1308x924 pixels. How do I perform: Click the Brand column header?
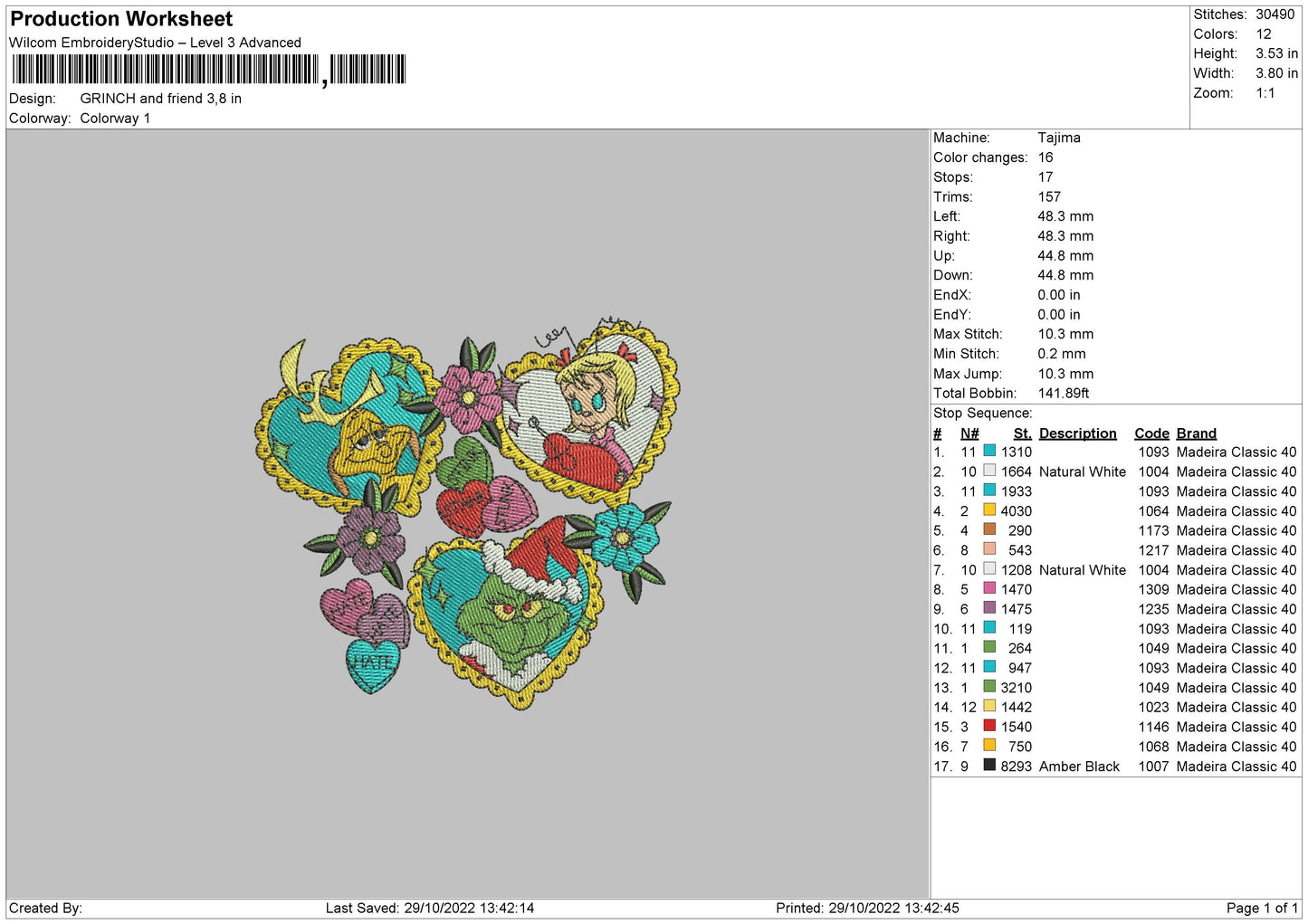click(1196, 433)
